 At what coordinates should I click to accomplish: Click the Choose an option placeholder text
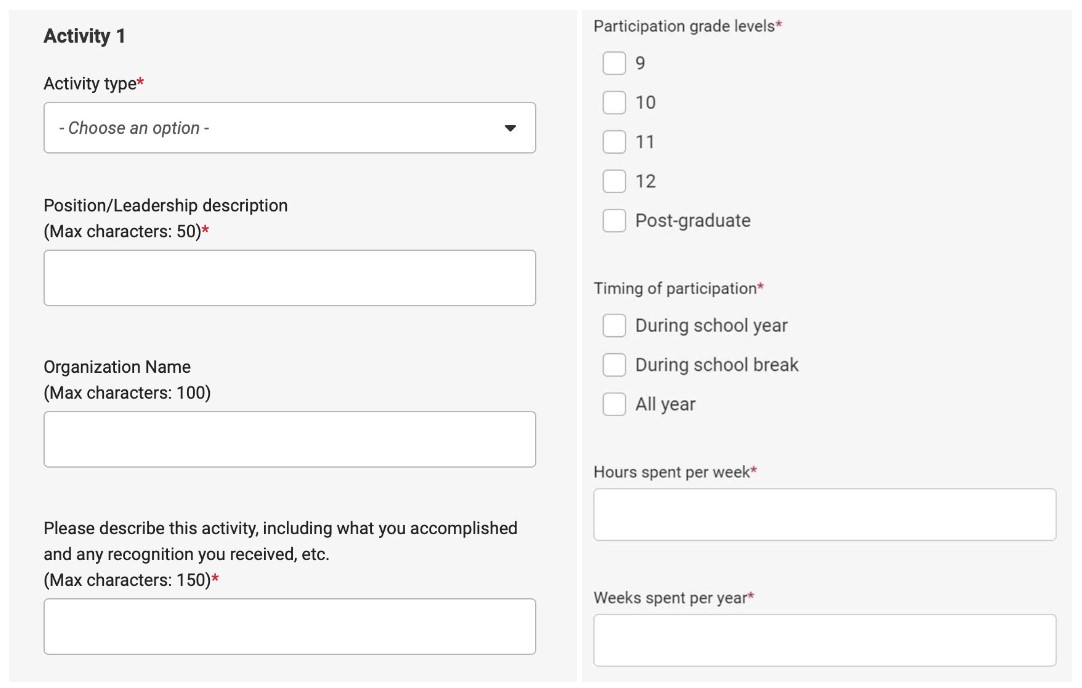pyautogui.click(x=134, y=128)
